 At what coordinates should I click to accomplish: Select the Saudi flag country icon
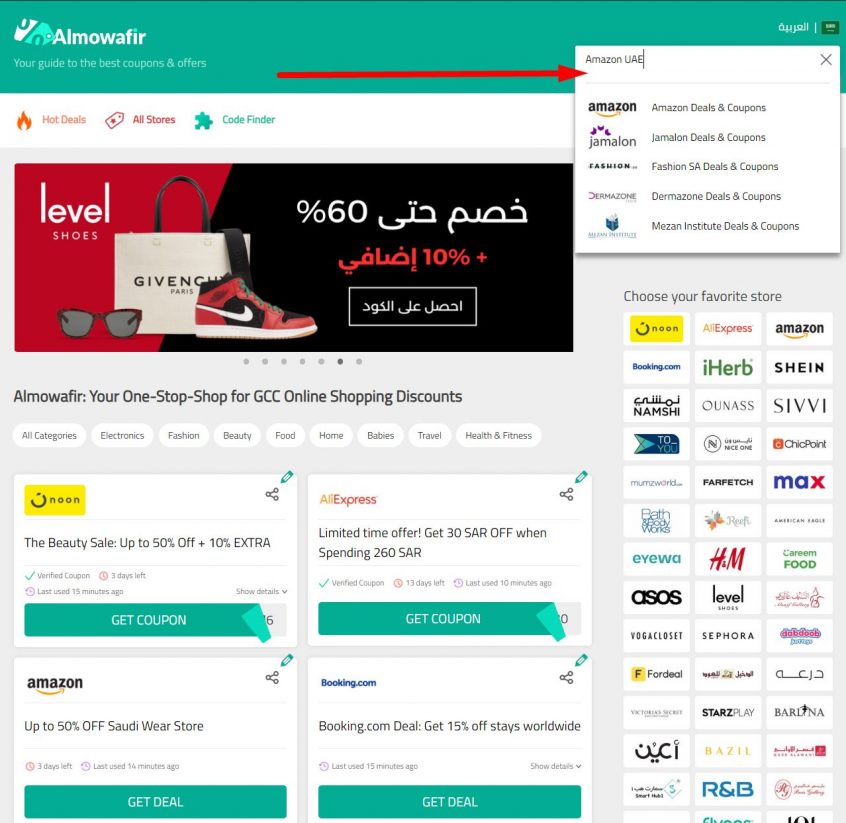(829, 27)
